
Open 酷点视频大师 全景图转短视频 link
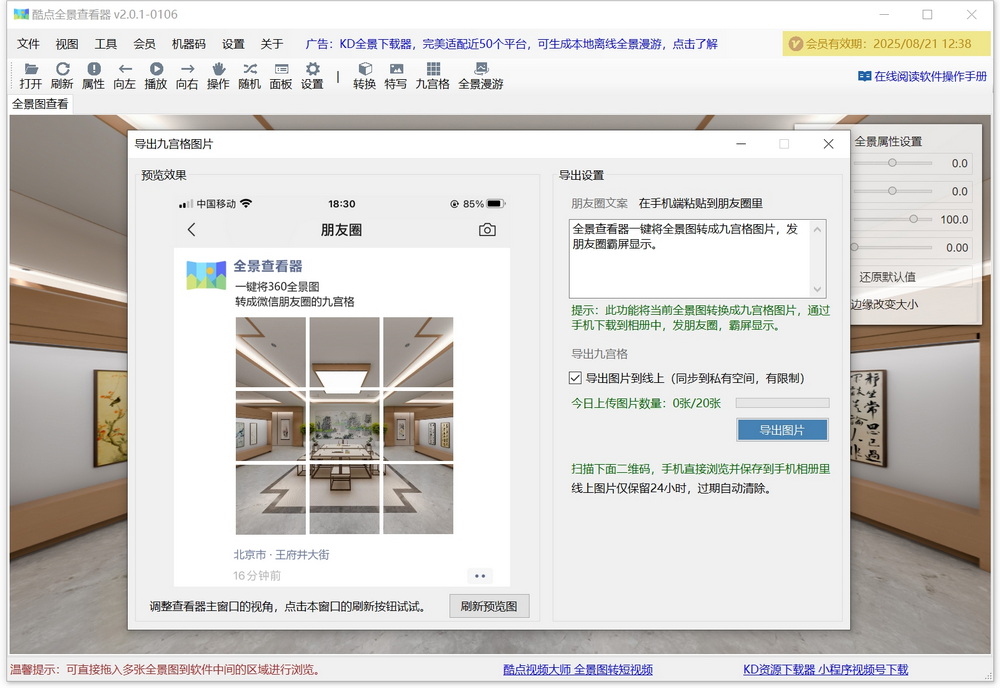pos(578,670)
